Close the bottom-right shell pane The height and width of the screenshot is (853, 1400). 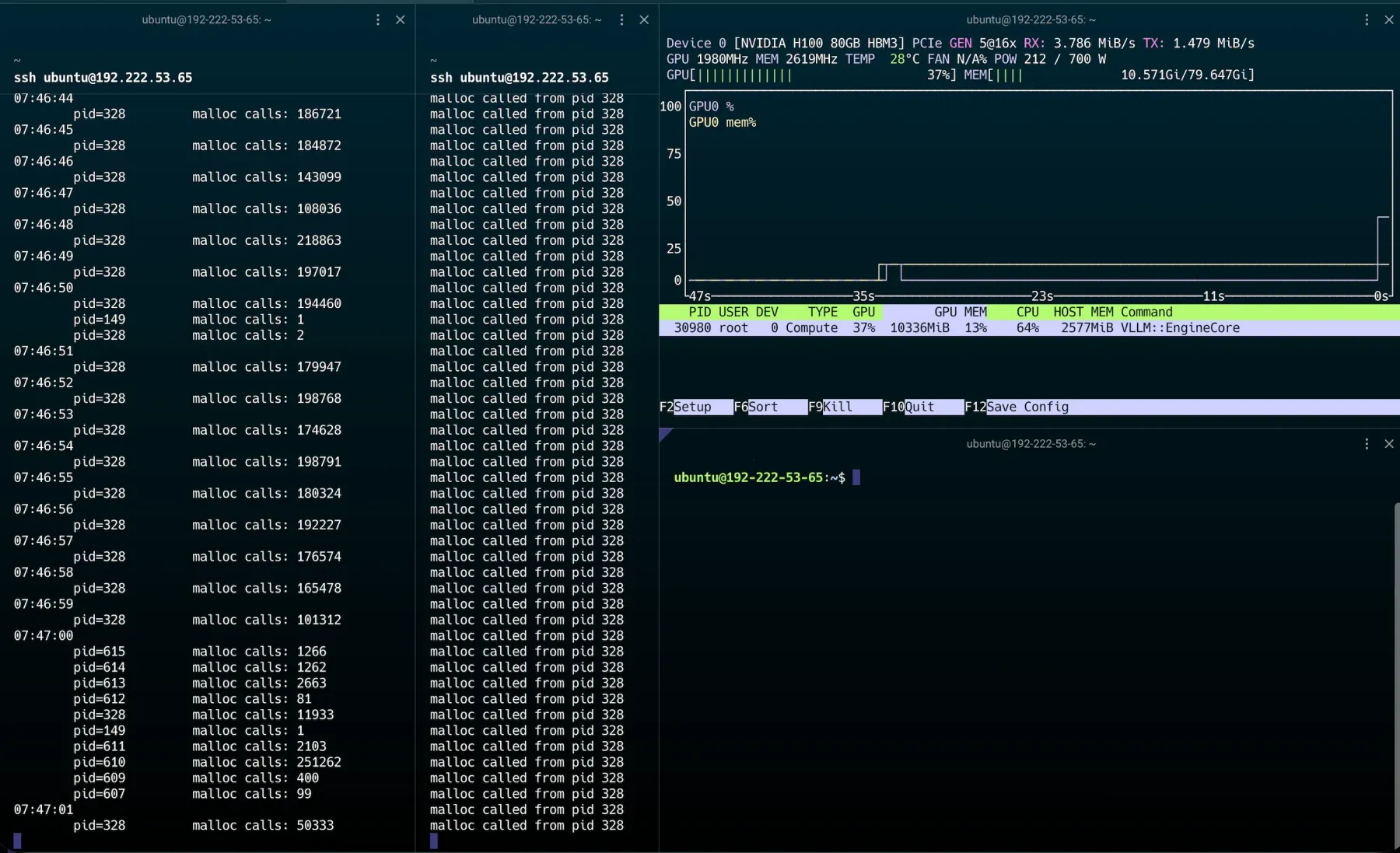pos(1389,443)
